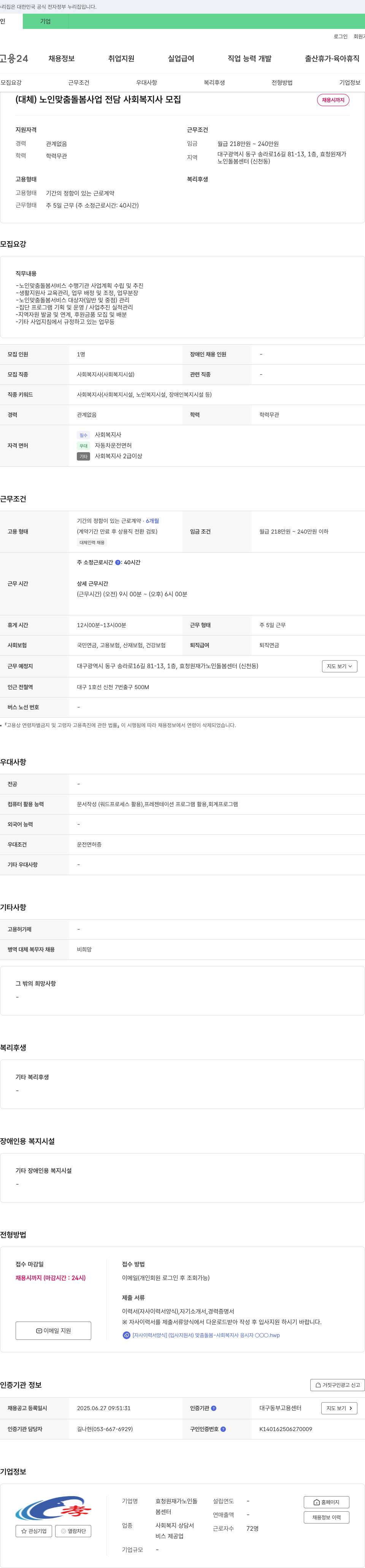Open help icon beside 구인인증번호 label

(223, 1428)
